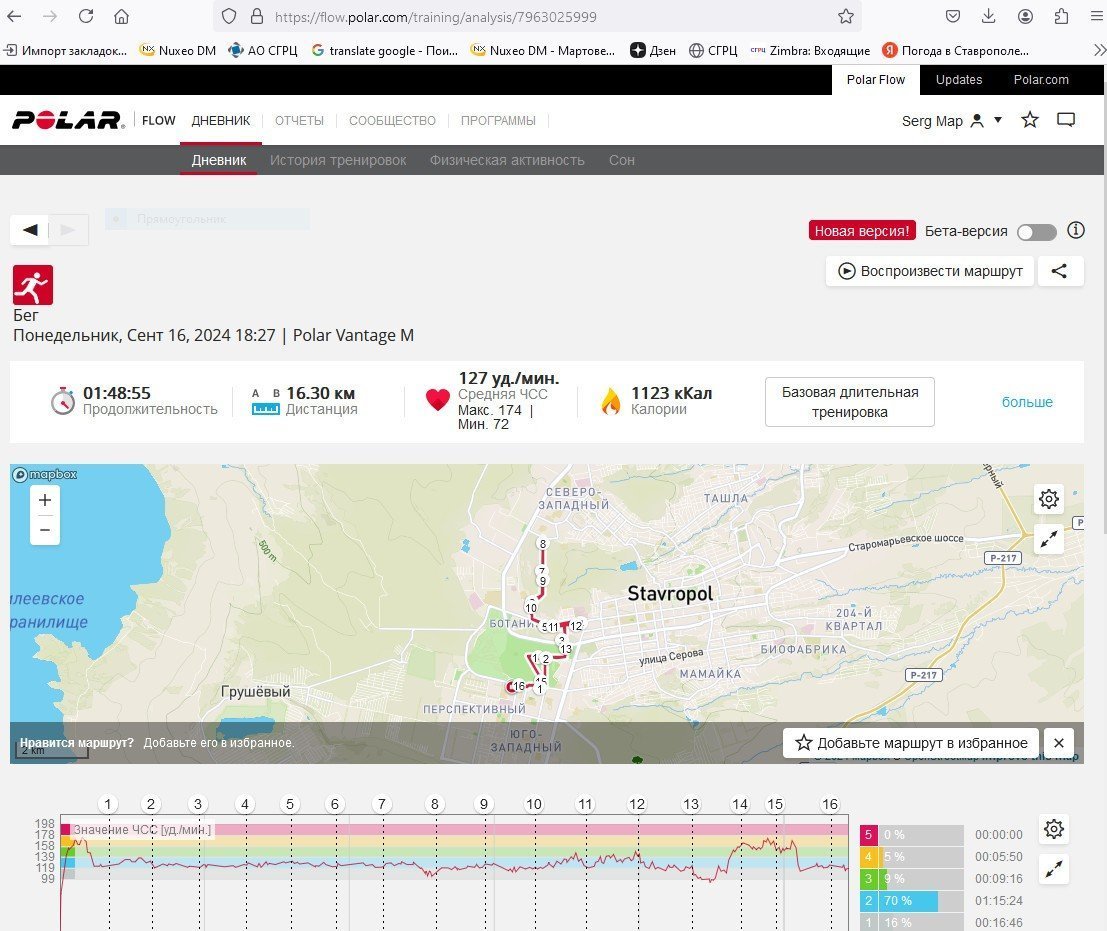Click Базовая длительная тренировка button
Viewport: 1107px width, 931px height.
pos(849,402)
